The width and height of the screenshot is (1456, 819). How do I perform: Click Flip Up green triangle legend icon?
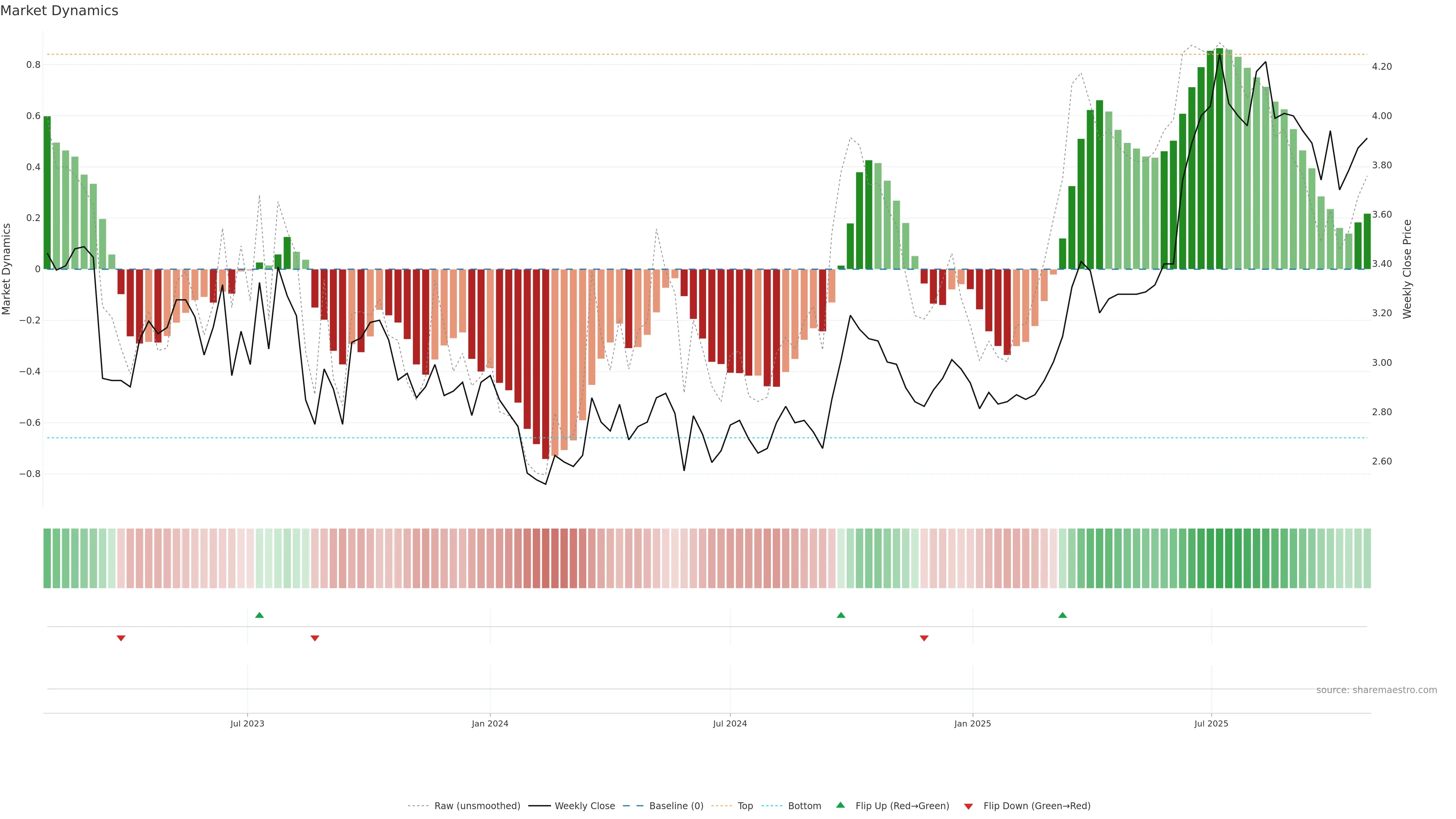[841, 805]
